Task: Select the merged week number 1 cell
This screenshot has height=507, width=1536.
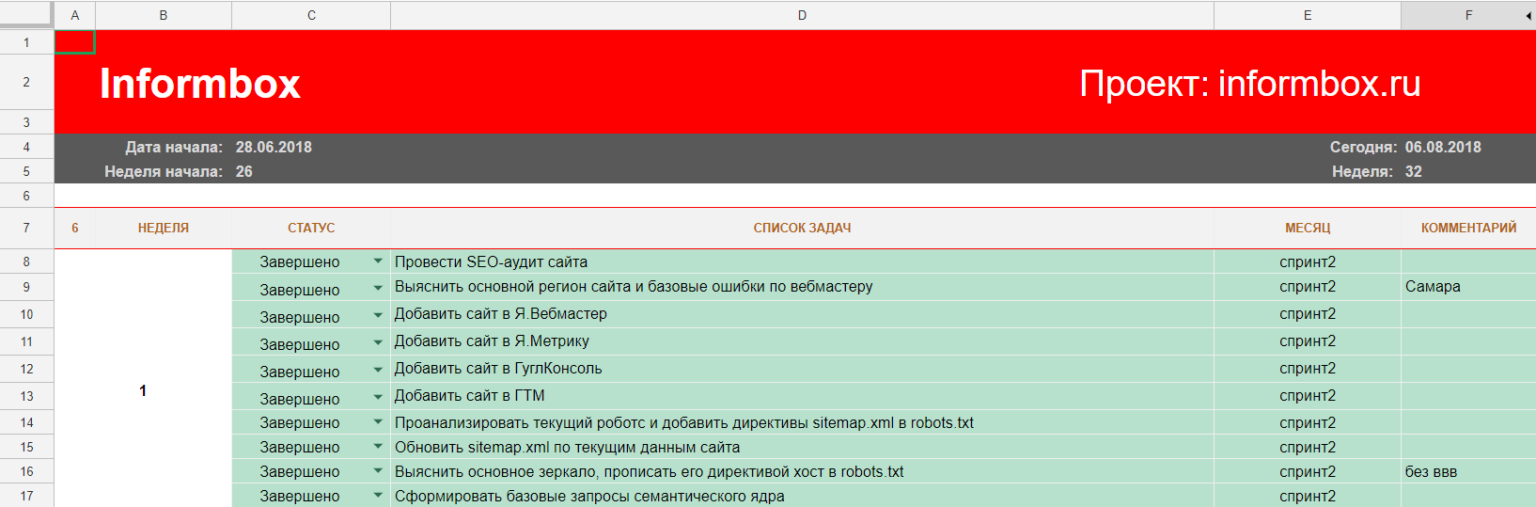Action: 143,391
